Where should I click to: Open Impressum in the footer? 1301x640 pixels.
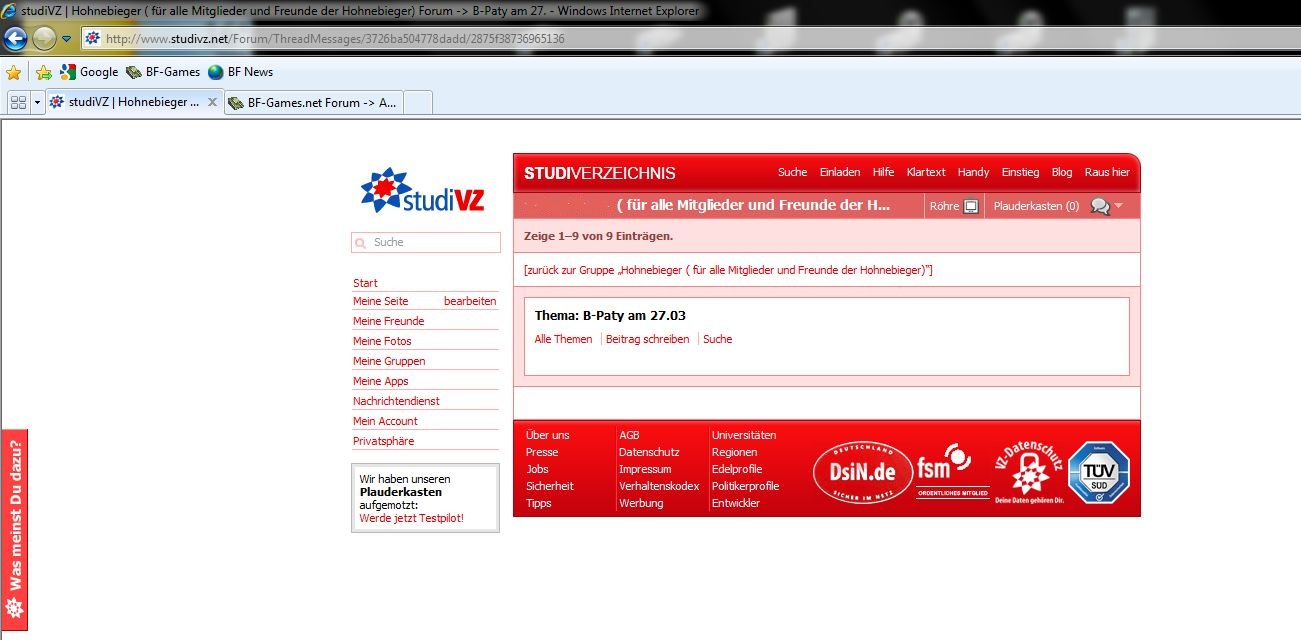point(645,469)
